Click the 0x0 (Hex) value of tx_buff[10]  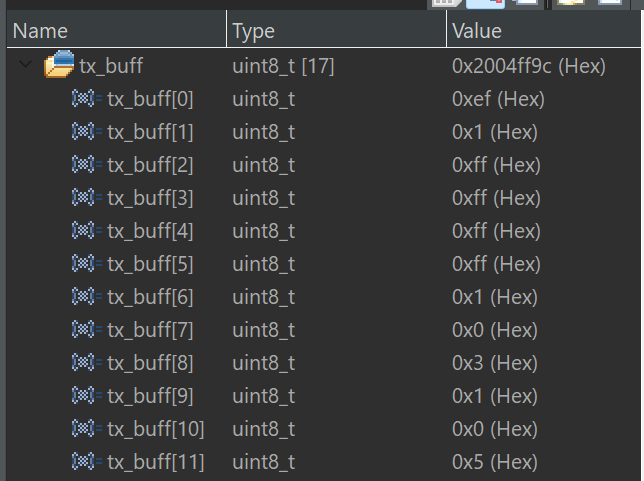495,429
